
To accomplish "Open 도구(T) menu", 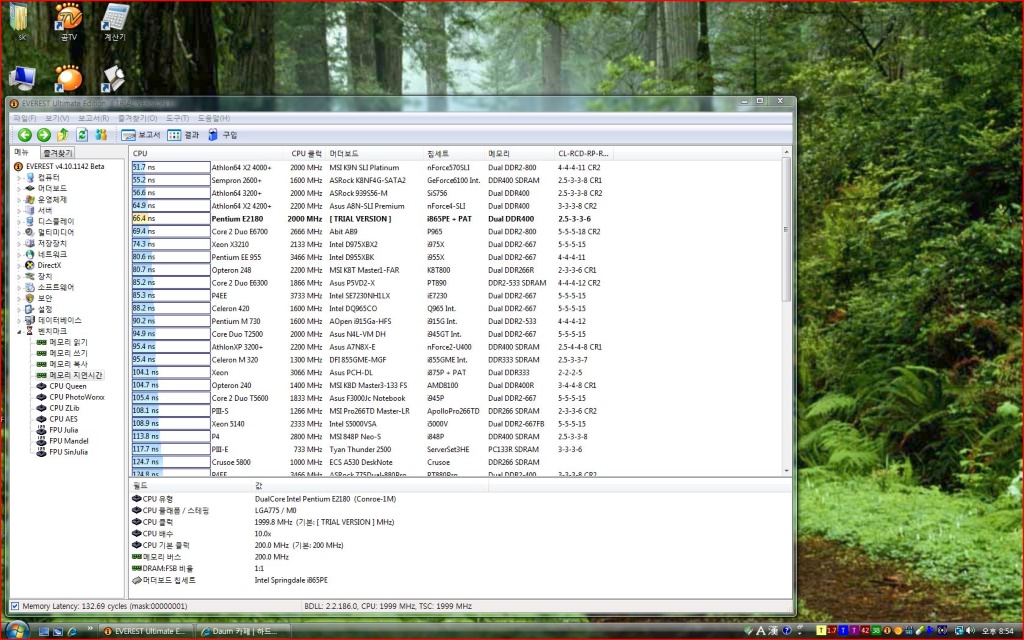I will click(177, 118).
